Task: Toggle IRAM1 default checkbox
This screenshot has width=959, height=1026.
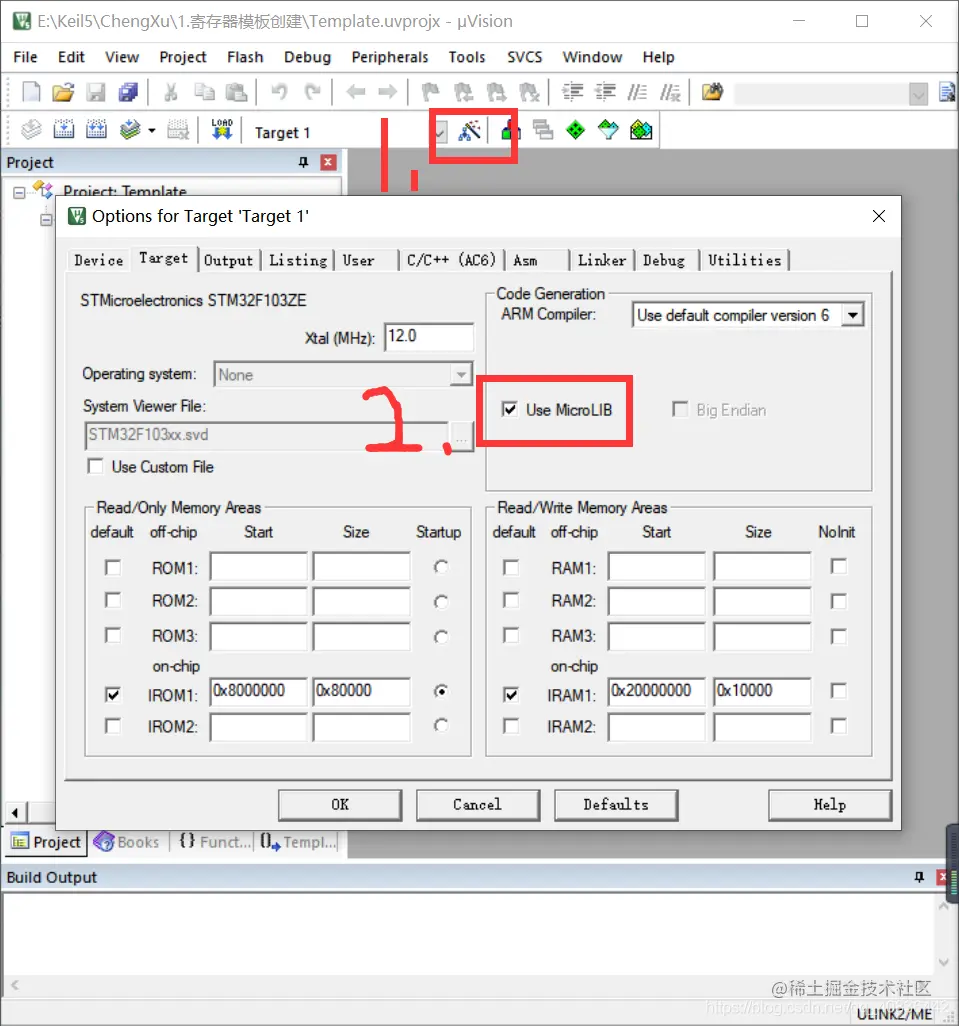Action: (511, 694)
